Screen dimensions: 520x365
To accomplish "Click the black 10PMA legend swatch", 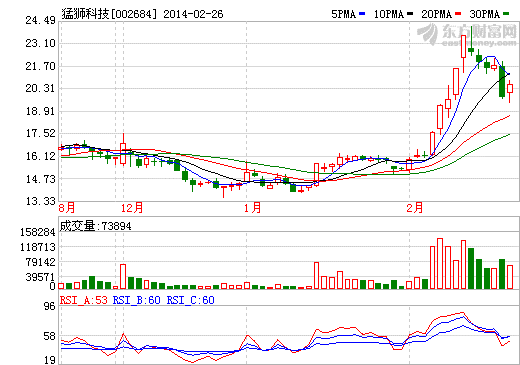I will click(x=410, y=14).
